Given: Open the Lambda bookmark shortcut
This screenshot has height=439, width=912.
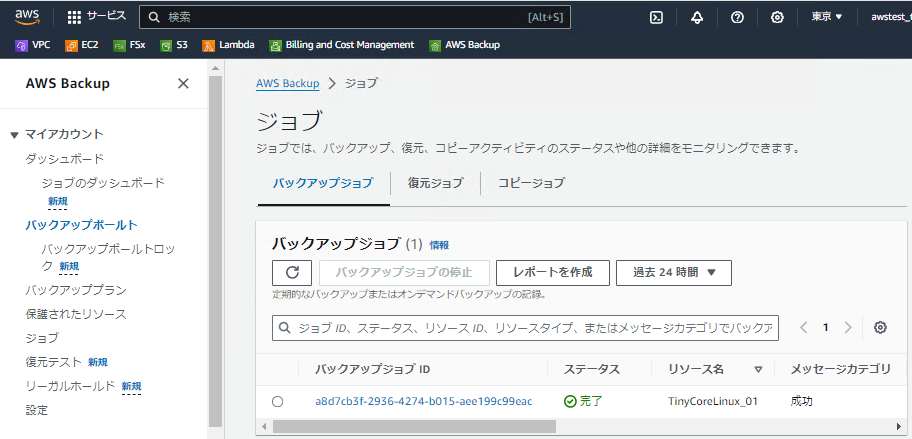Looking at the screenshot, I should tap(228, 45).
